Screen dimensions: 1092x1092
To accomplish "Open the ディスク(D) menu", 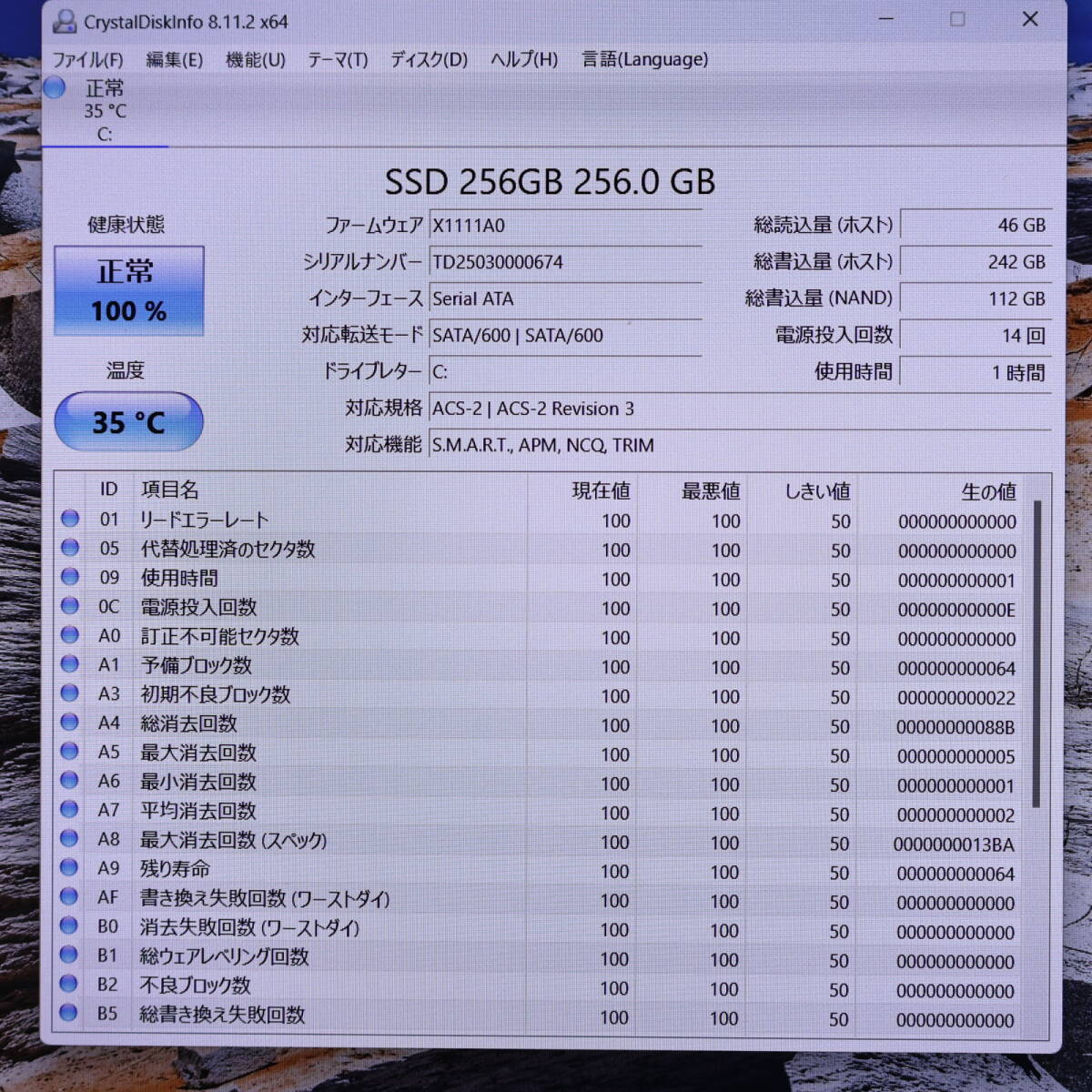I will tap(429, 60).
